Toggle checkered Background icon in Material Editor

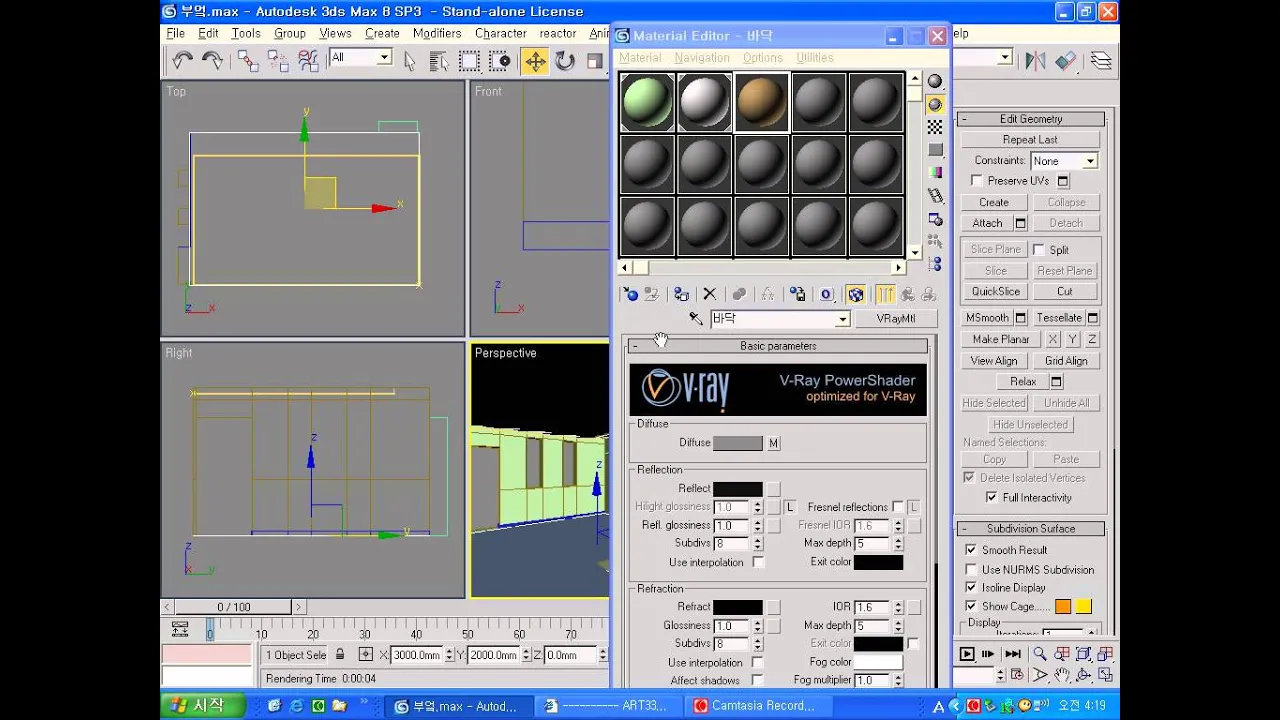coord(935,128)
